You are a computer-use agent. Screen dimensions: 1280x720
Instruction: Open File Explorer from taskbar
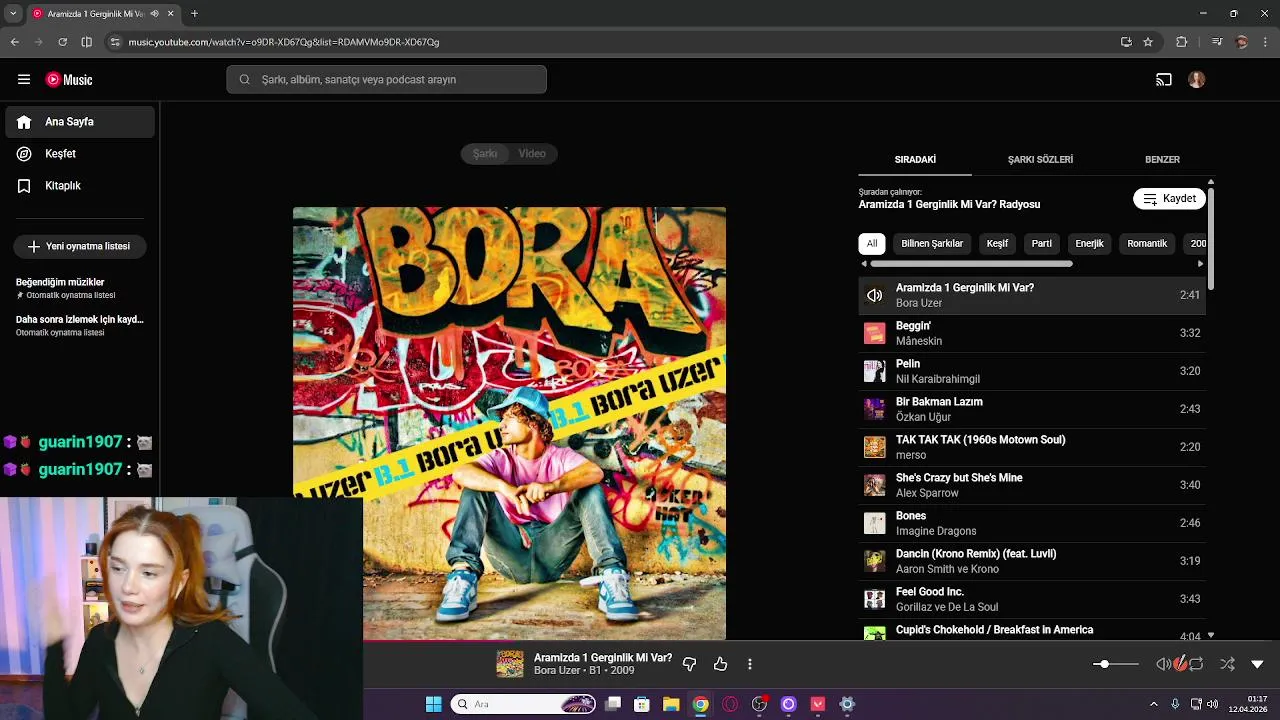click(x=671, y=704)
